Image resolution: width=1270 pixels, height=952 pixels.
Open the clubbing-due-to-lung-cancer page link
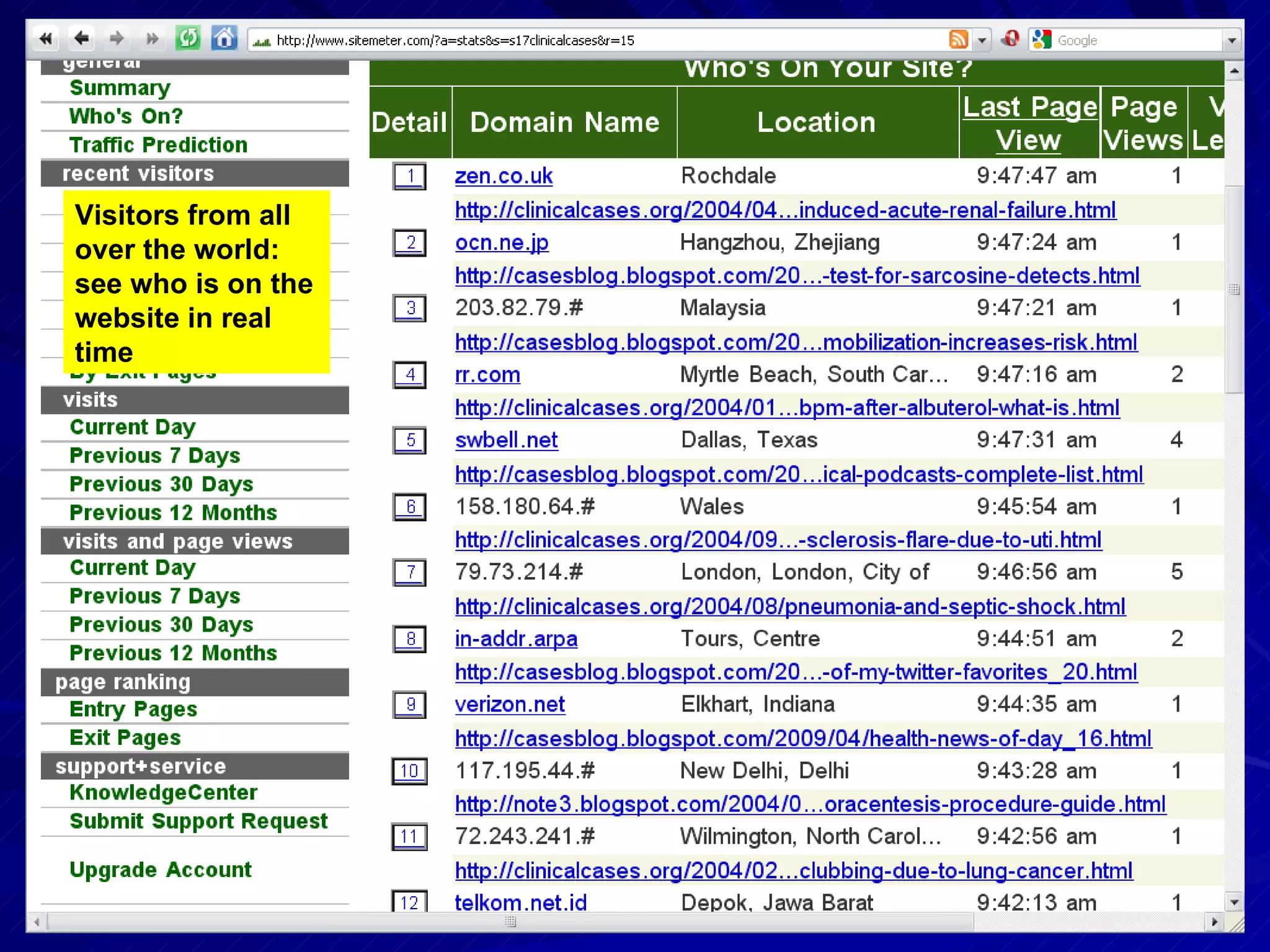pyautogui.click(x=794, y=871)
